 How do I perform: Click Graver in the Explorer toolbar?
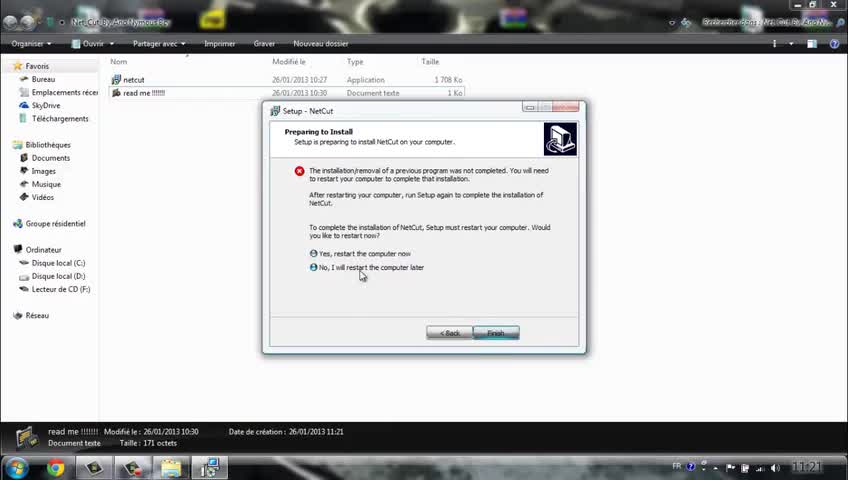264,44
